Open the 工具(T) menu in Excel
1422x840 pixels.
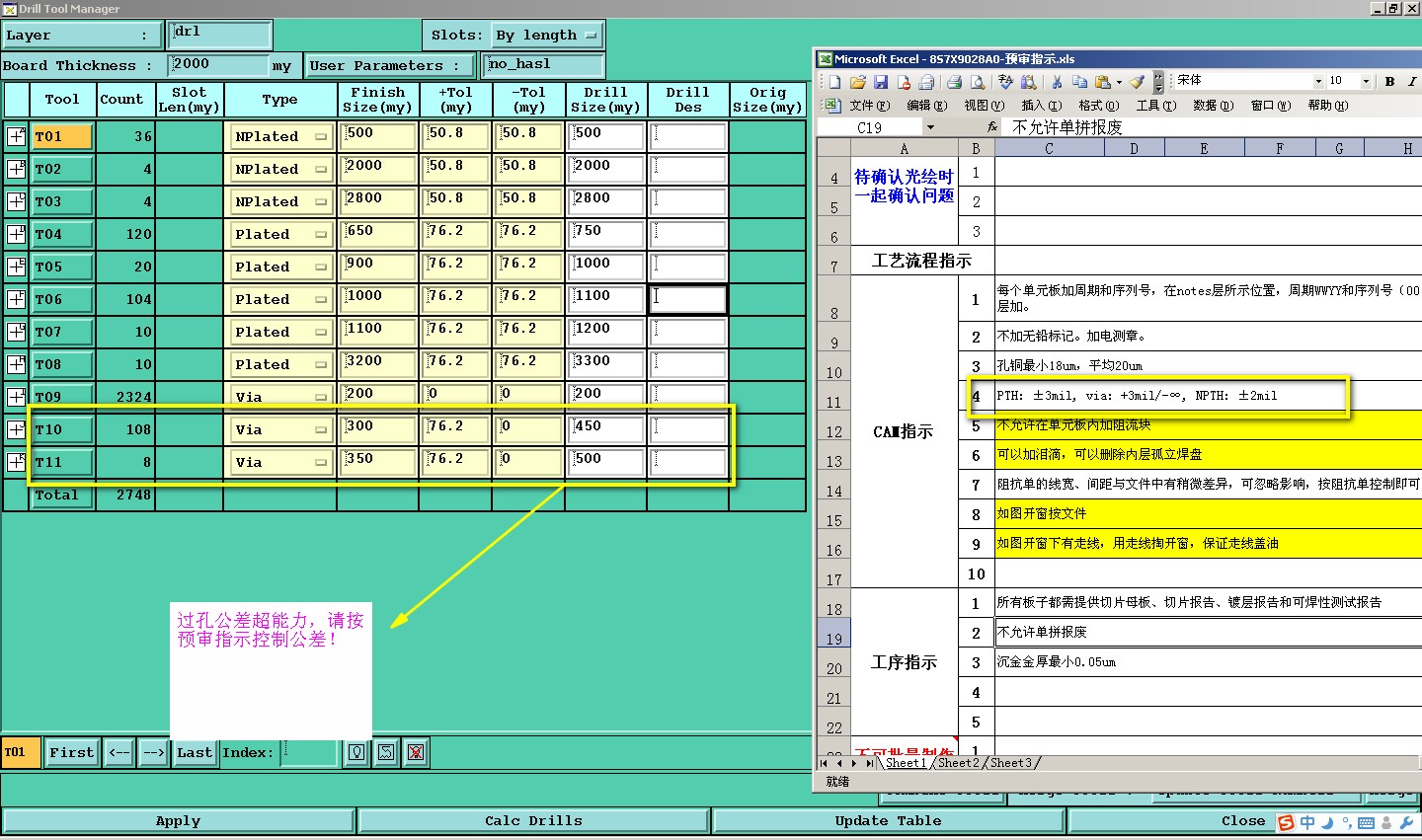click(1155, 105)
